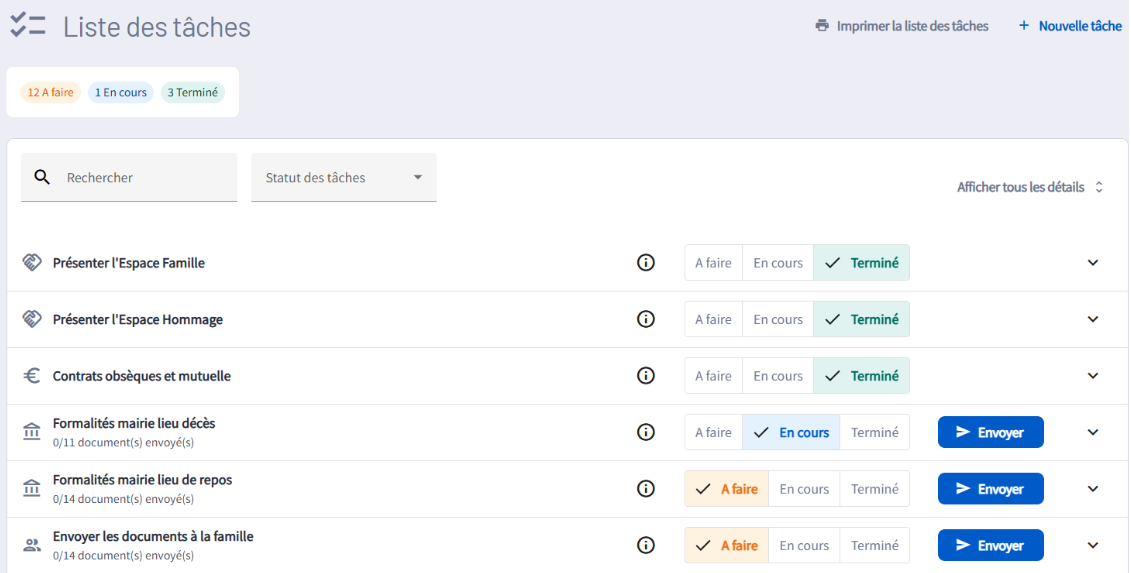Image resolution: width=1131 pixels, height=573 pixels.
Task: Filter by the 3 Terminé chip
Action: coord(192,93)
